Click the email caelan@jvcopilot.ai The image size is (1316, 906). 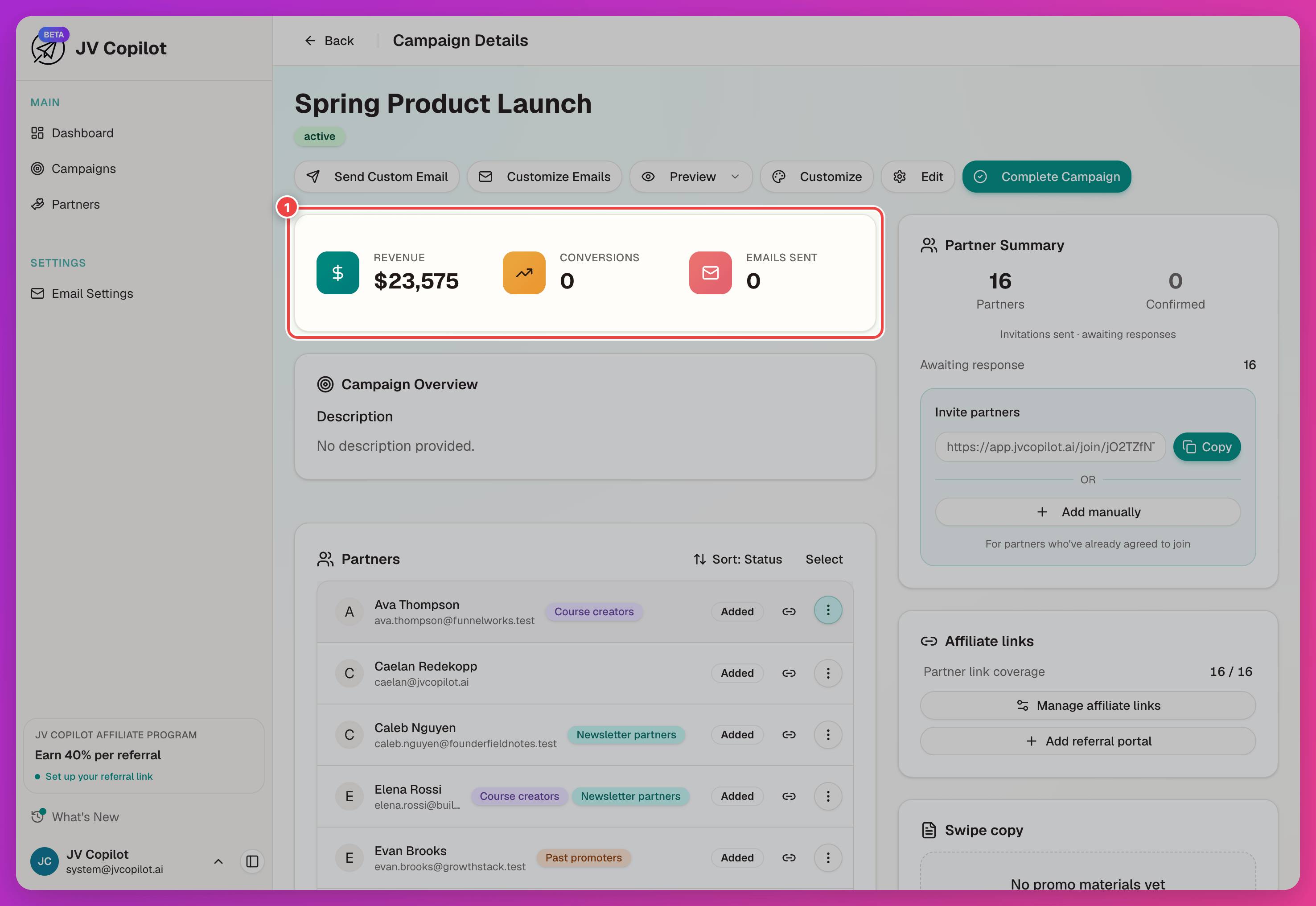click(422, 682)
